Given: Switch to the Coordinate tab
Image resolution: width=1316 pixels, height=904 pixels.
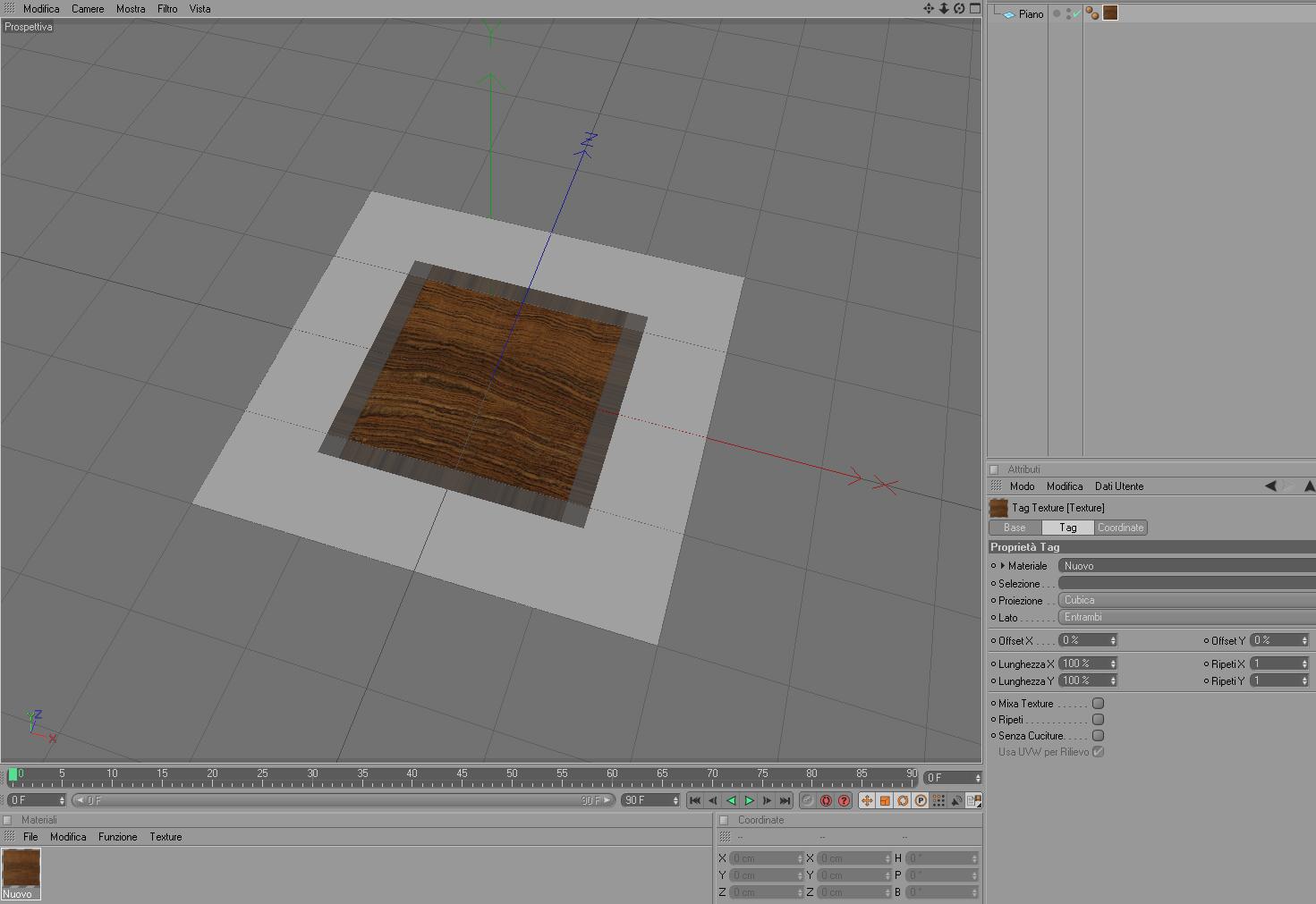Looking at the screenshot, I should 1121,528.
